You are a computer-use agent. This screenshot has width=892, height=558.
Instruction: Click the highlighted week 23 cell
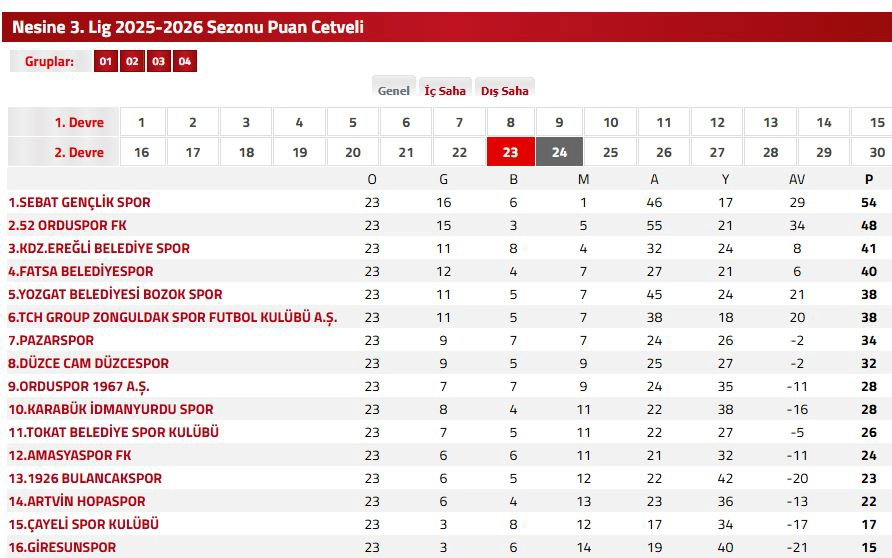point(510,153)
